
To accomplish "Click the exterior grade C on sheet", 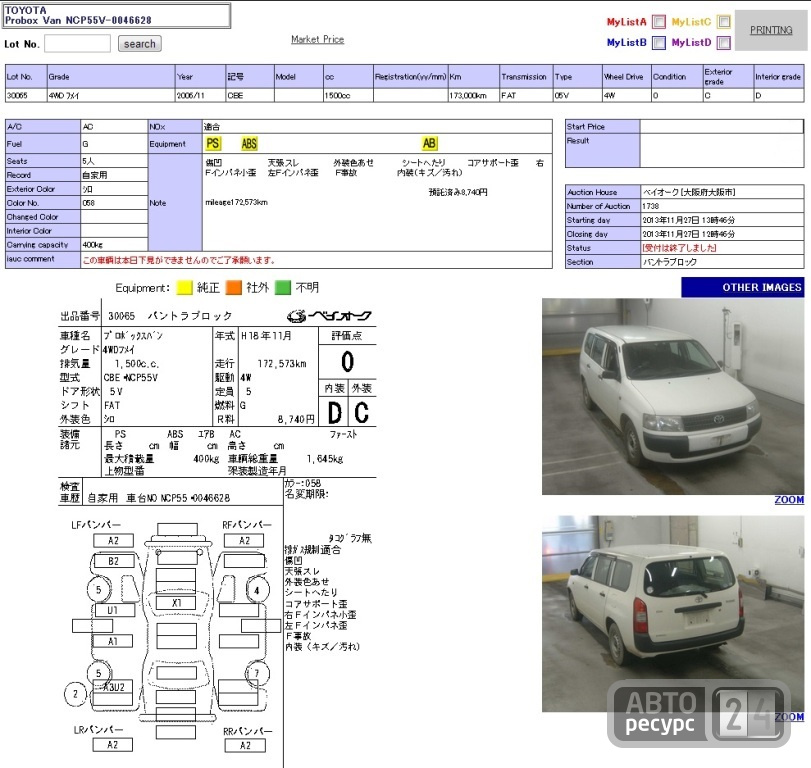I will (362, 412).
